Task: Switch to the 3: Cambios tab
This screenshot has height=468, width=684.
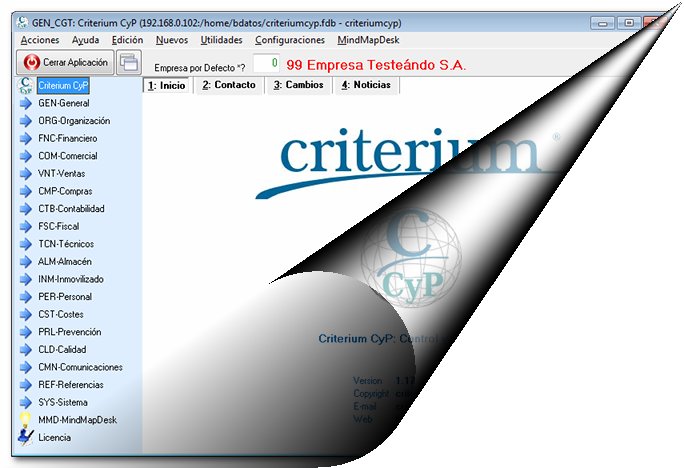Action: point(298,85)
